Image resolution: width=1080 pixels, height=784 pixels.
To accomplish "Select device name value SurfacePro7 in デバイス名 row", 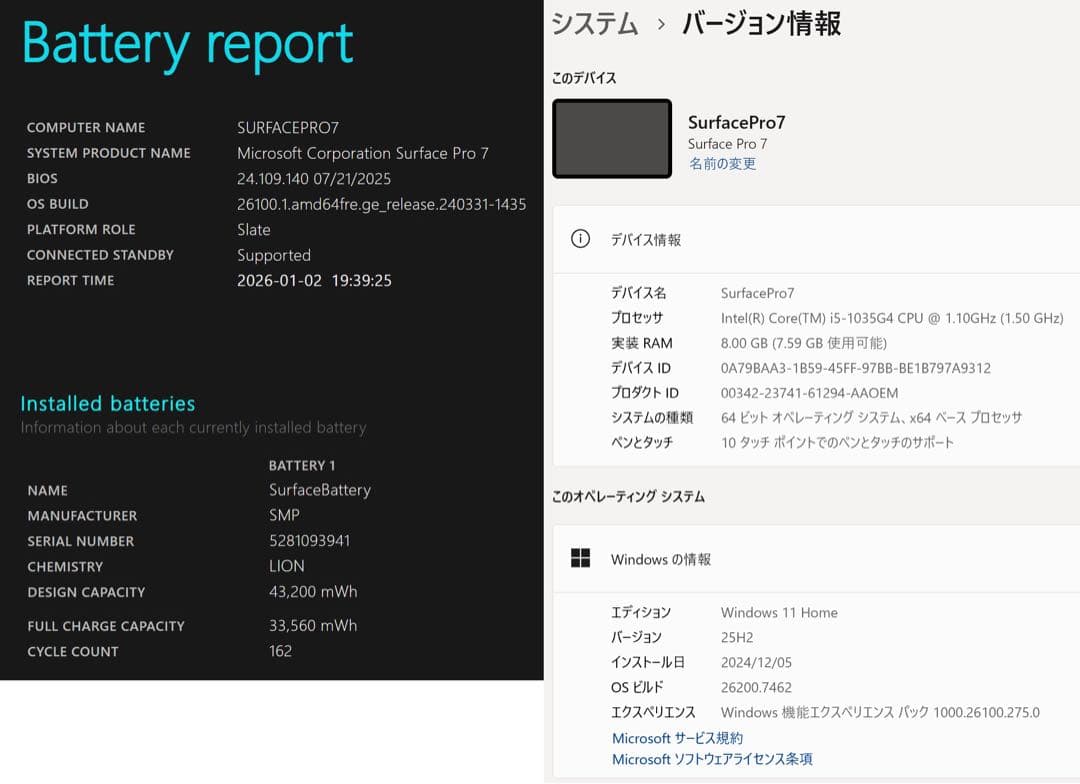I will [757, 293].
